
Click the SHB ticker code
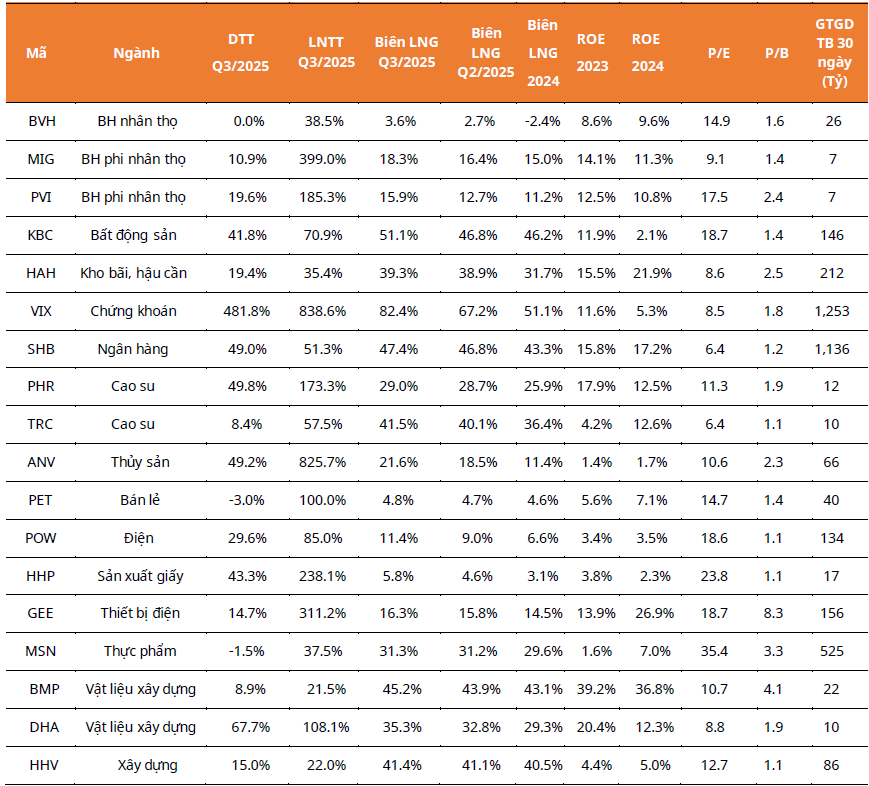click(41, 349)
